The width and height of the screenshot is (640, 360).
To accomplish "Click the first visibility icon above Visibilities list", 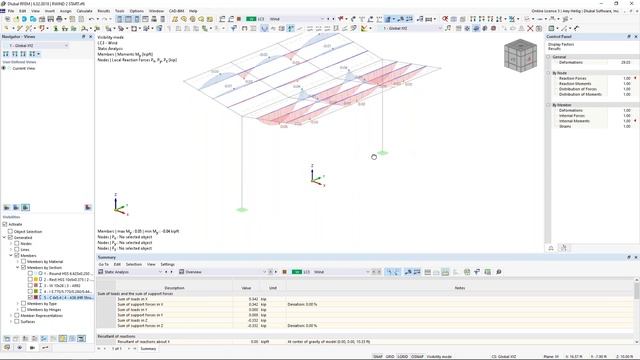I will pos(7,208).
